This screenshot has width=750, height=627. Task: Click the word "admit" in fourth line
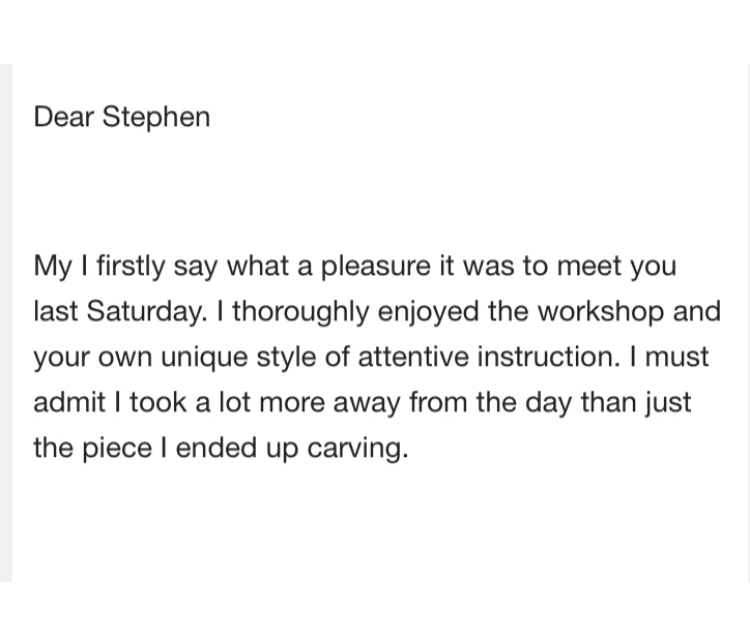point(69,402)
